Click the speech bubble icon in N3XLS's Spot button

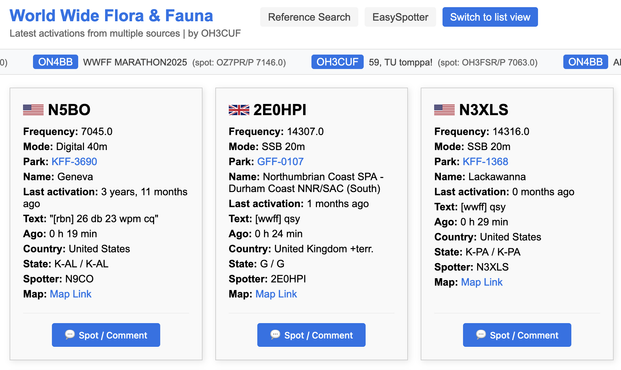click(x=481, y=334)
